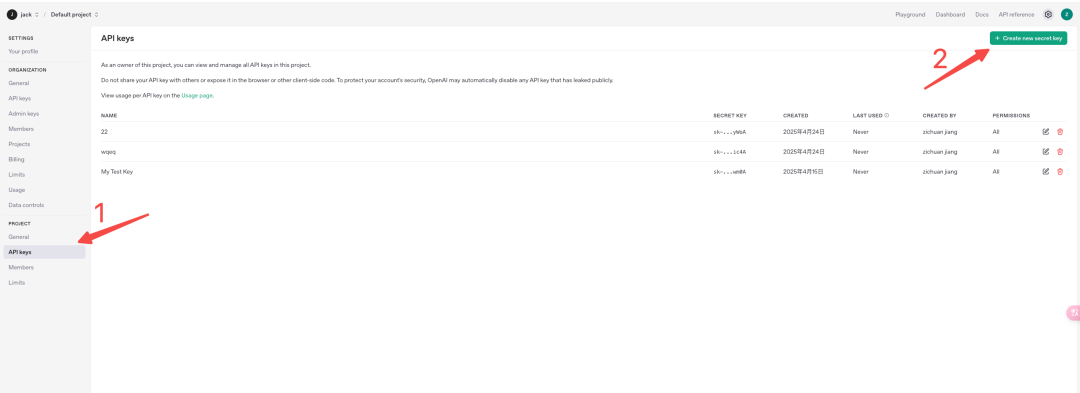The height and width of the screenshot is (393, 1080).
Task: Select the highlighted API keys under Project
Action: [x=44, y=252]
